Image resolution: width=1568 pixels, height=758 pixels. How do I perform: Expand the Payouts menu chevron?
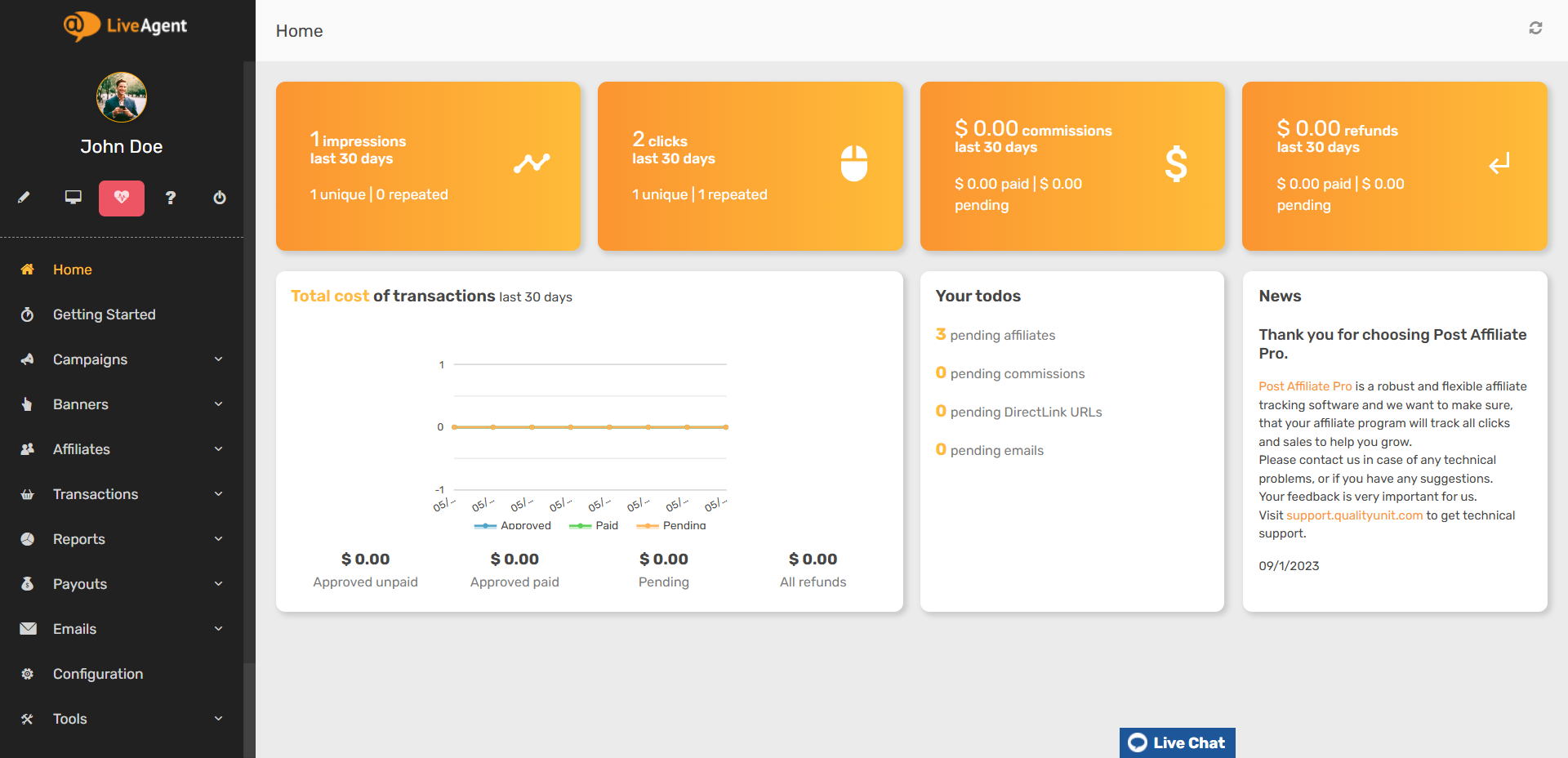click(218, 584)
